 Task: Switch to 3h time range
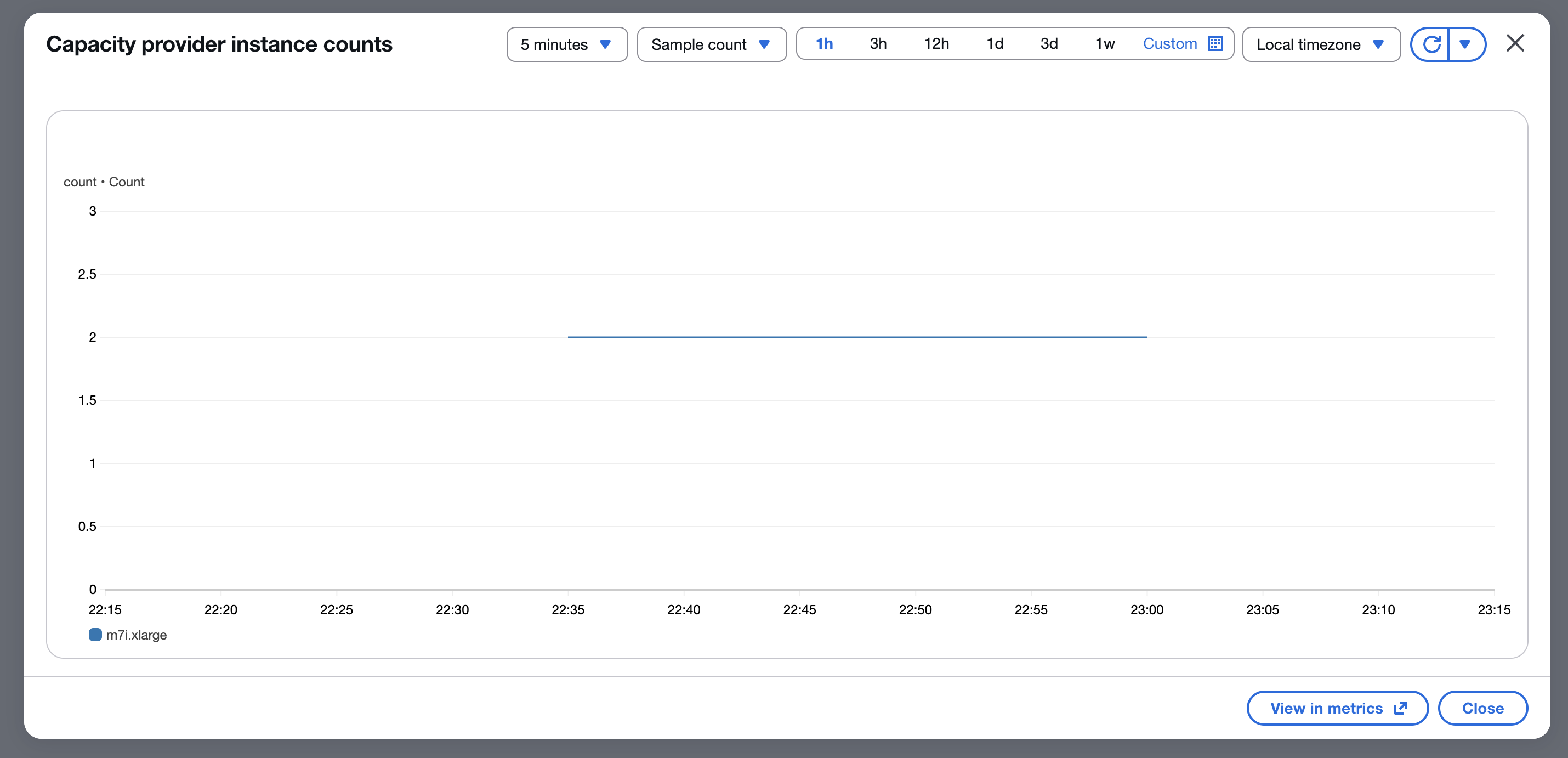[878, 44]
